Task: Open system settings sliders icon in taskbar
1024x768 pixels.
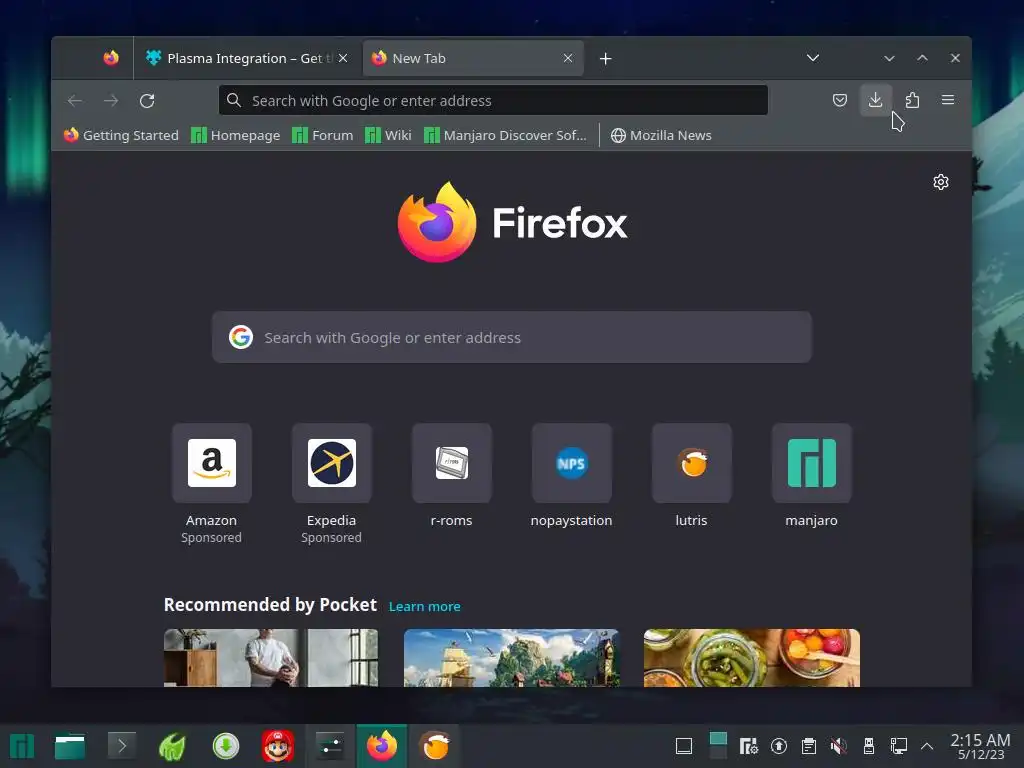Action: [330, 746]
